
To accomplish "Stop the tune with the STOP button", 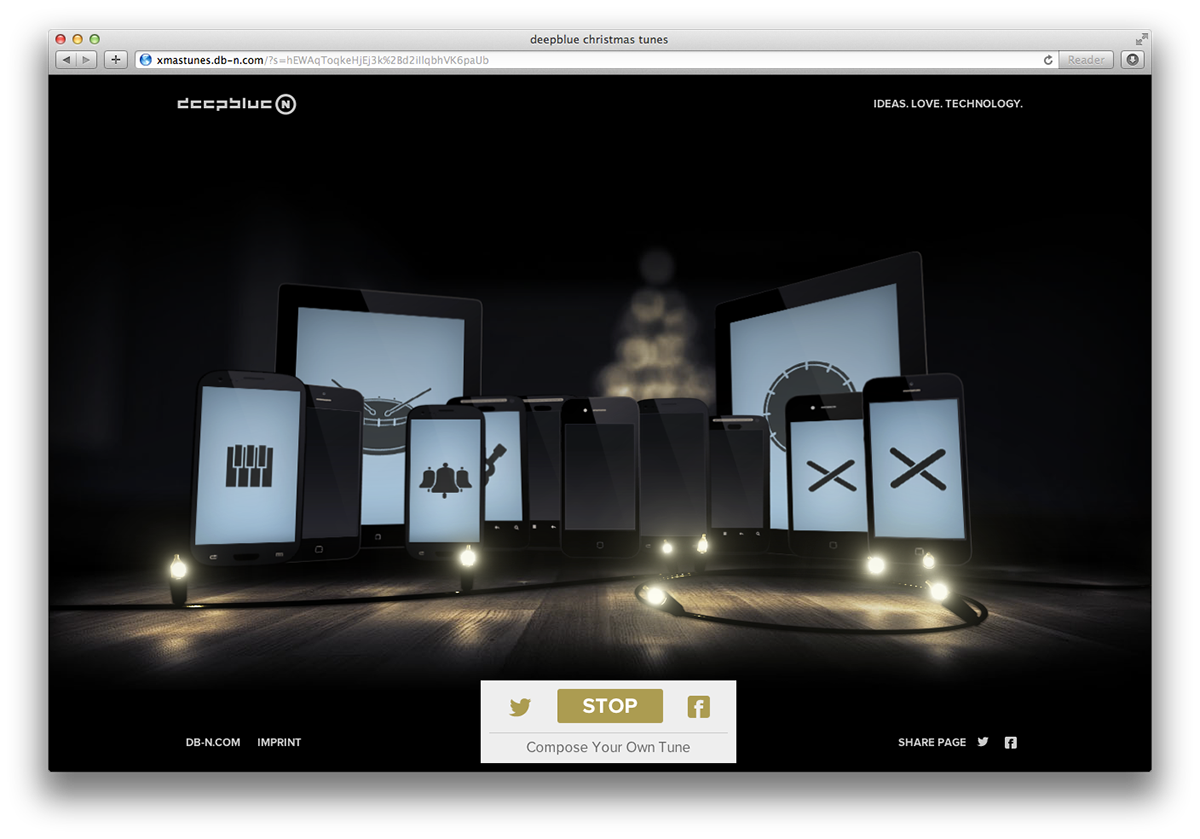I will point(610,706).
